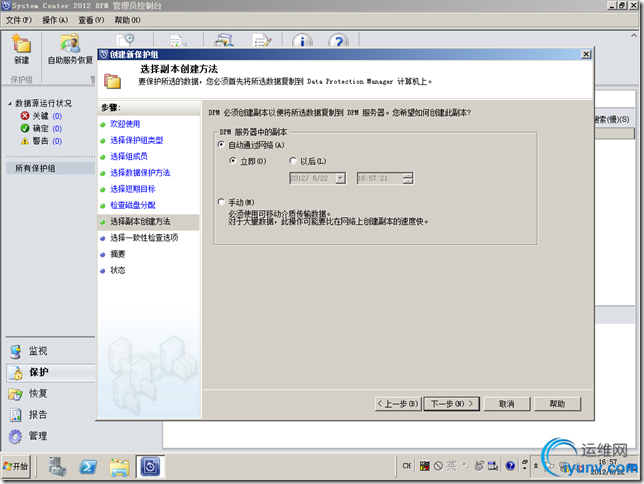Click the 关键 (0) count link
This screenshot has width=644, height=484.
coord(57,116)
